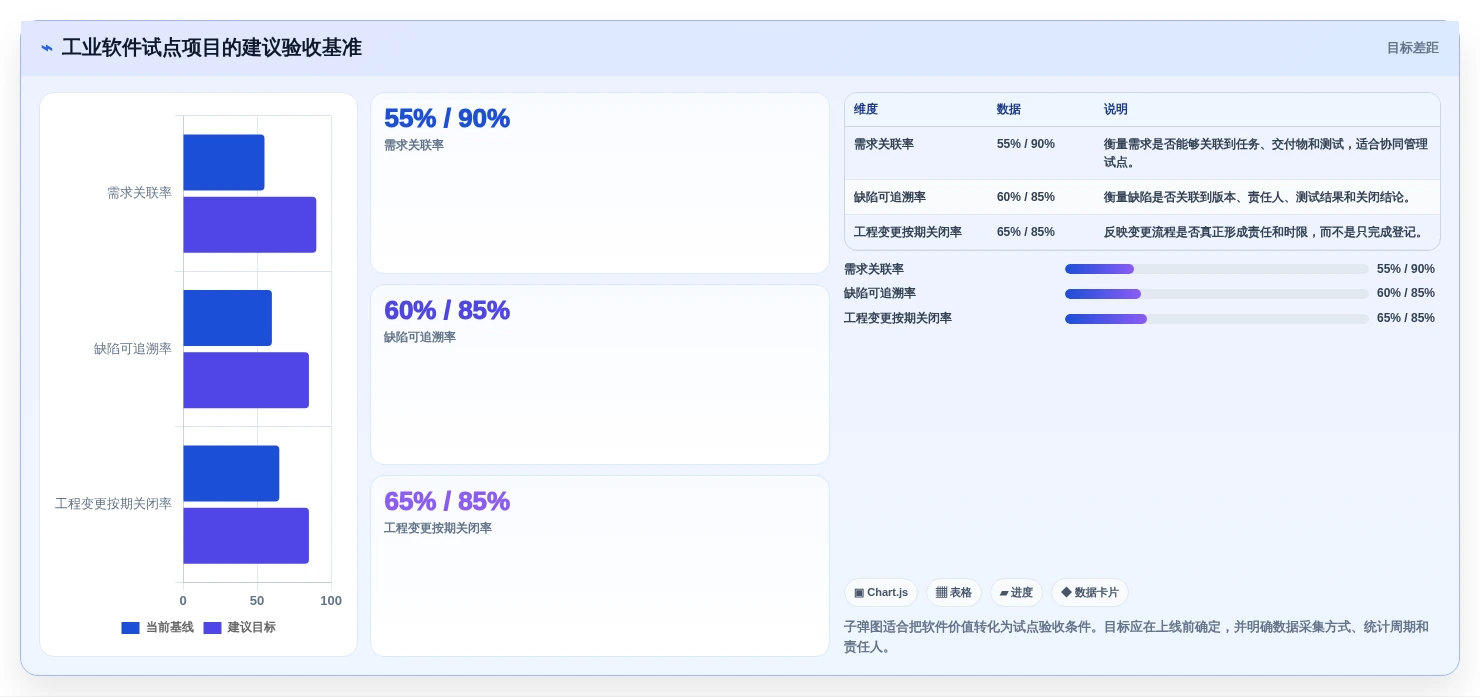Click the 100 tick on chart axis
Screen dimensions: 1480x697
pyautogui.click(x=331, y=601)
